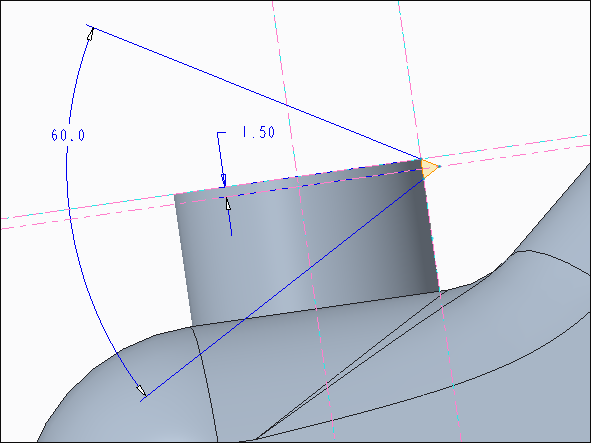Select the 60.0 angle dimension value
The image size is (591, 443).
coord(68,135)
